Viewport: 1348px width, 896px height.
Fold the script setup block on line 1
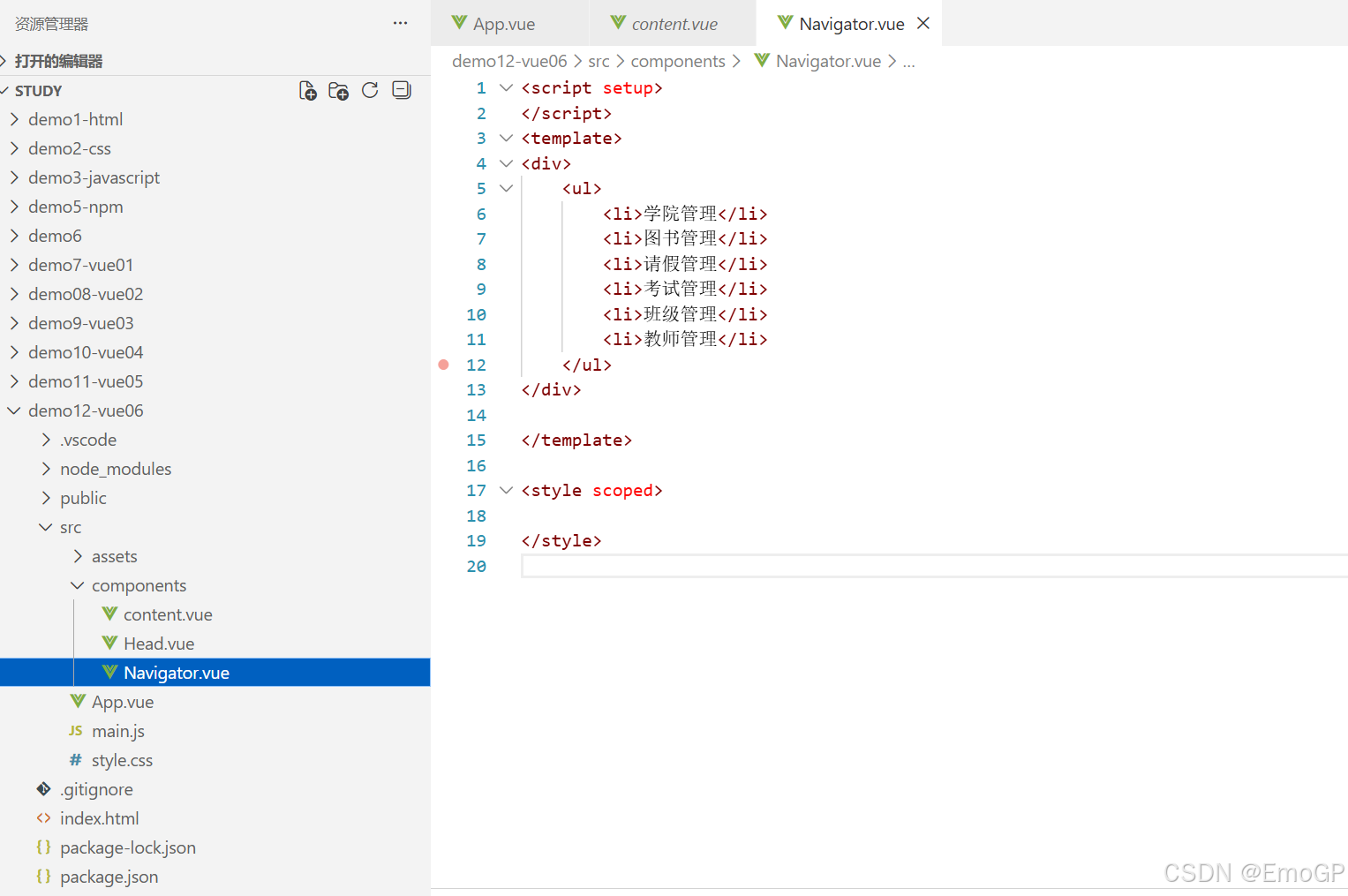506,87
